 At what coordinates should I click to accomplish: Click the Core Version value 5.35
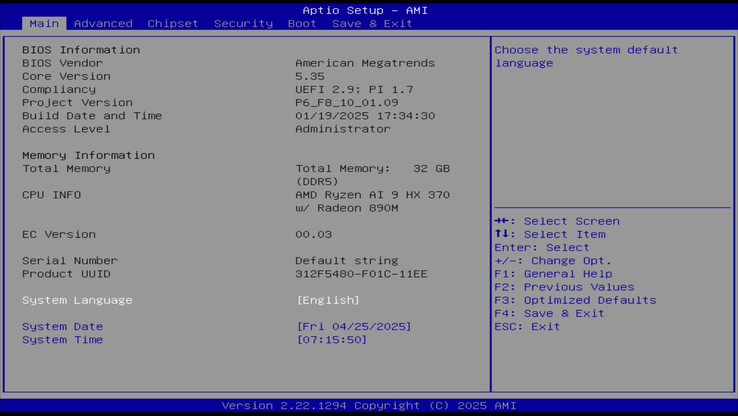point(310,76)
